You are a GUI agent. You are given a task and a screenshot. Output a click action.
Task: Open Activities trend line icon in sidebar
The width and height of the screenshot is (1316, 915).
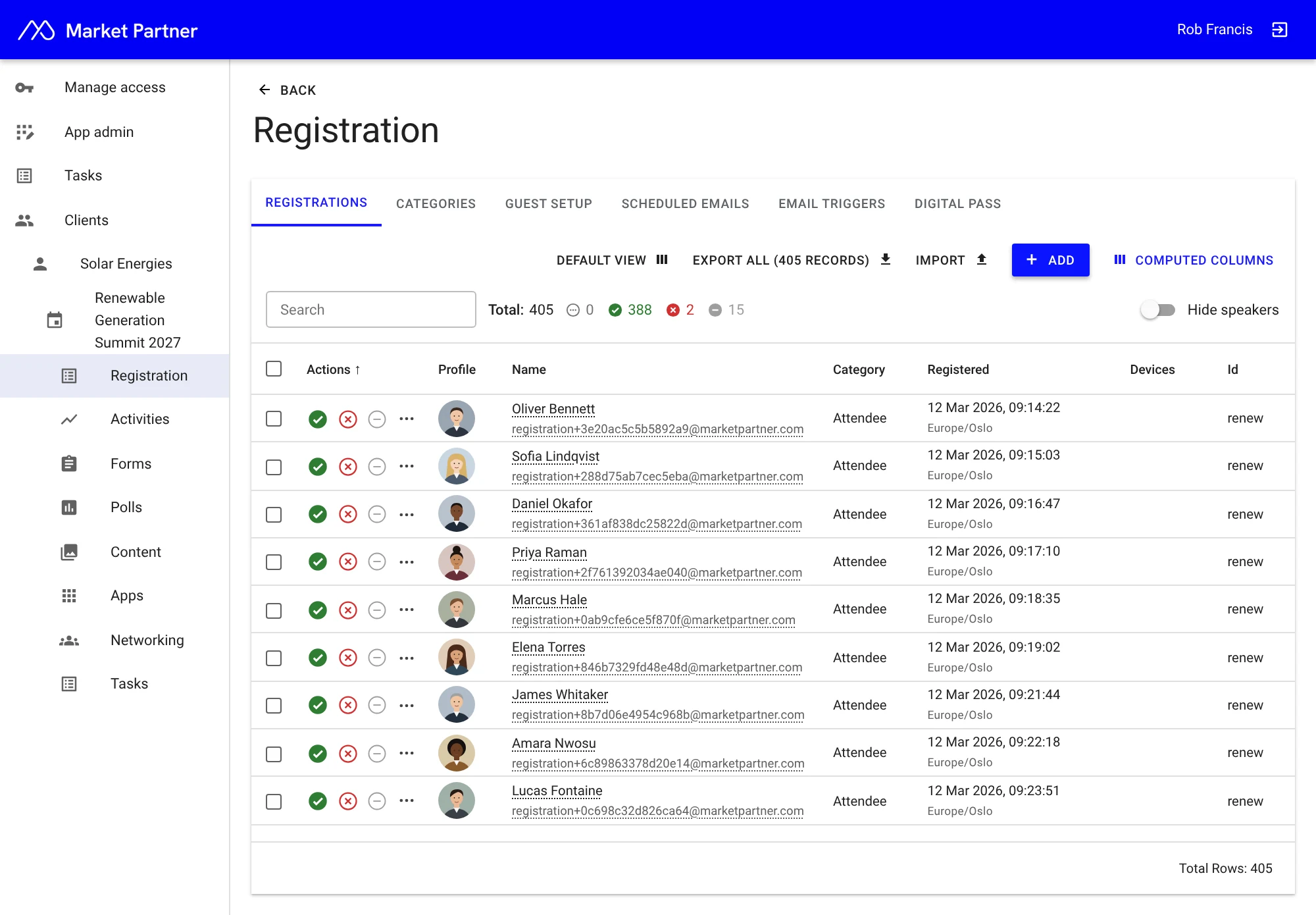point(69,419)
